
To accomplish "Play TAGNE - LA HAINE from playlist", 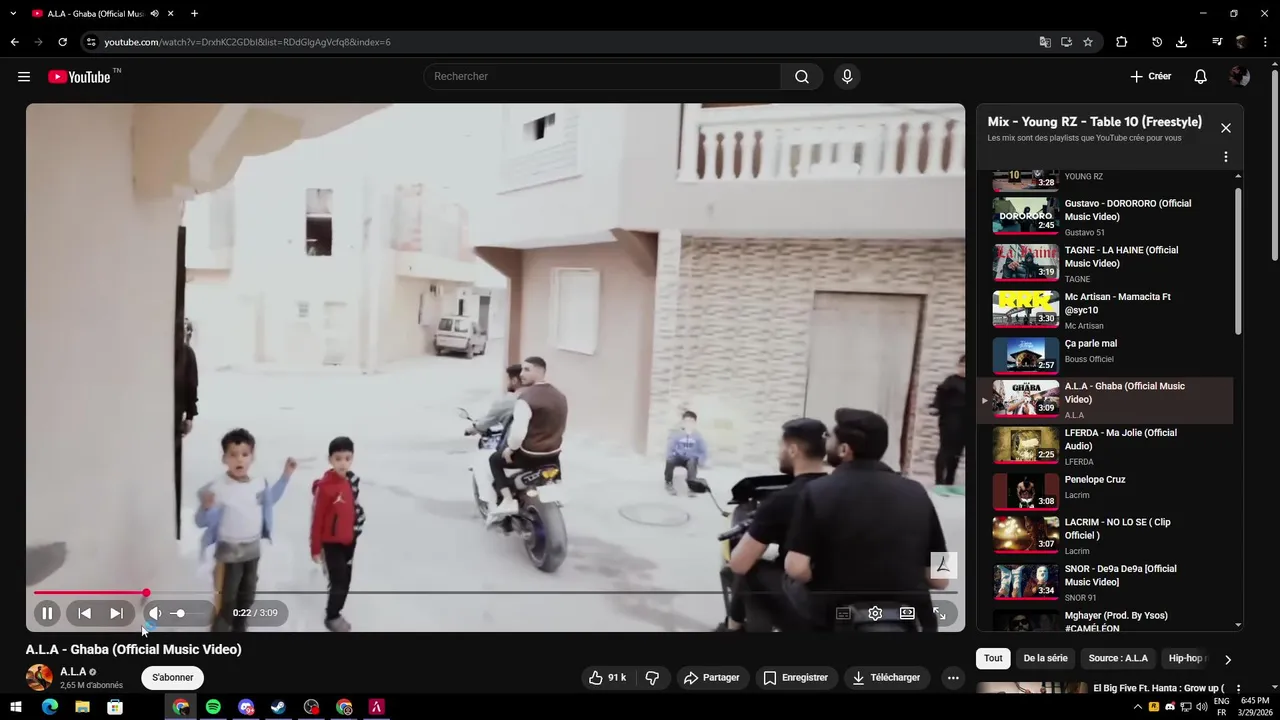I will point(1105,262).
